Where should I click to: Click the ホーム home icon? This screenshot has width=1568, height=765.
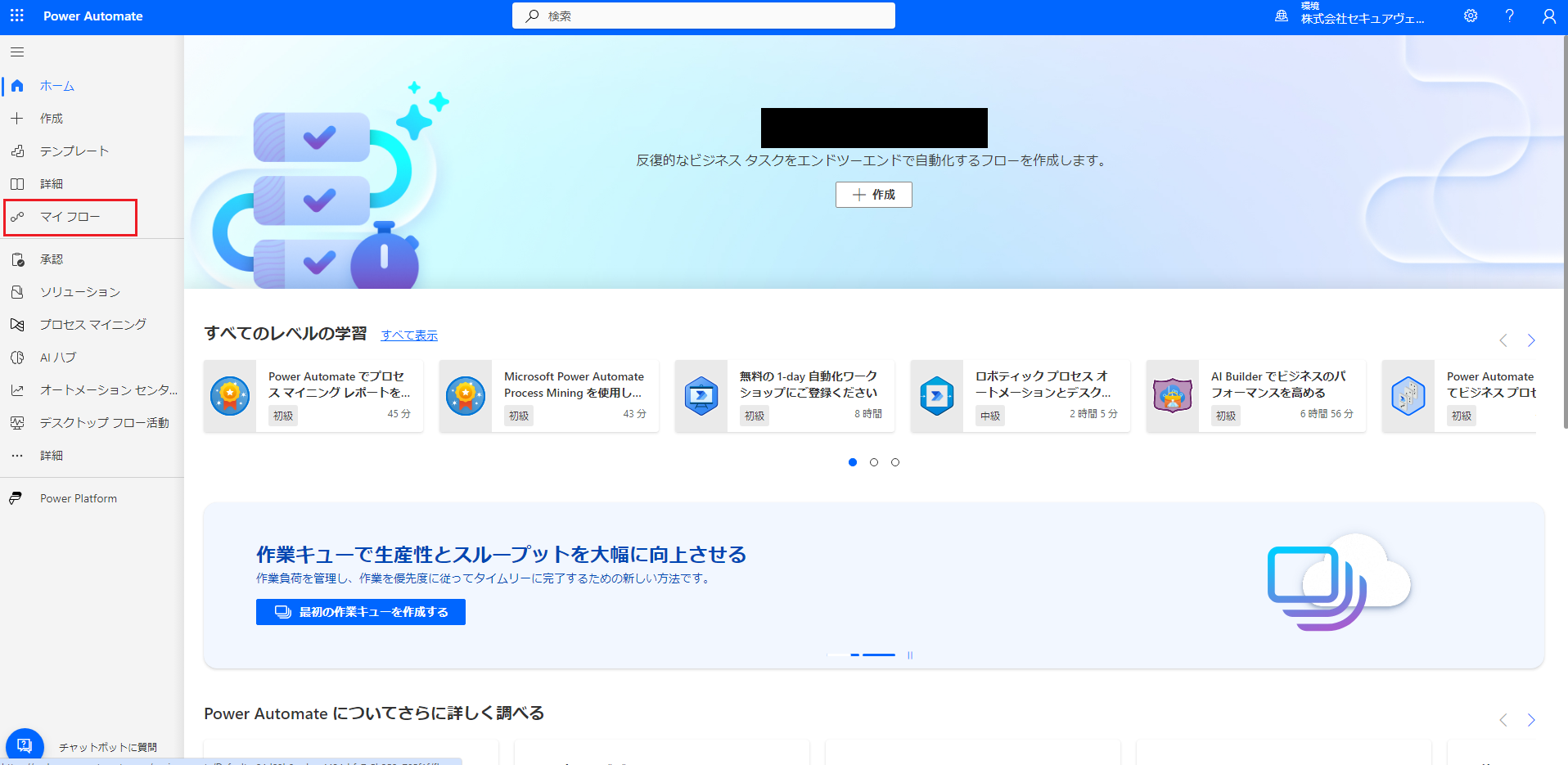click(17, 86)
